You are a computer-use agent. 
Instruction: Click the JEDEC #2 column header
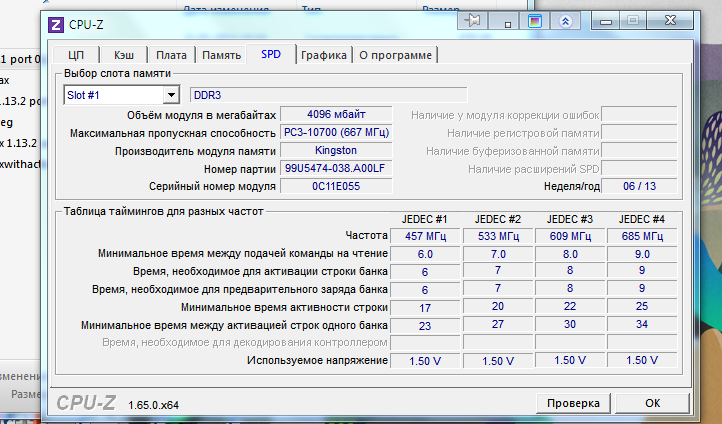pos(498,219)
